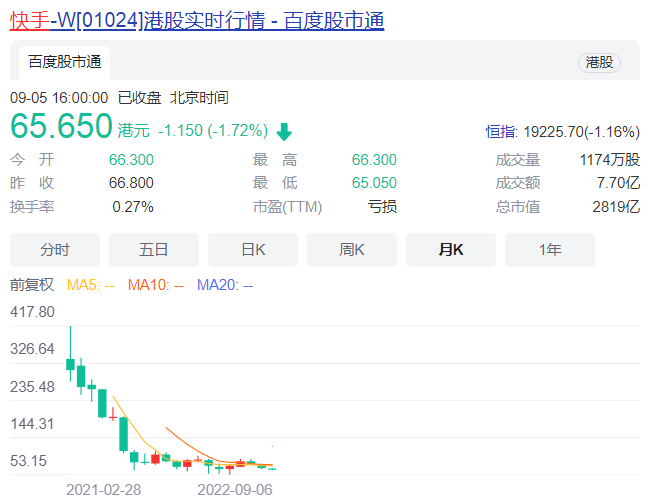Switch chart to 1年 view

[550, 250]
